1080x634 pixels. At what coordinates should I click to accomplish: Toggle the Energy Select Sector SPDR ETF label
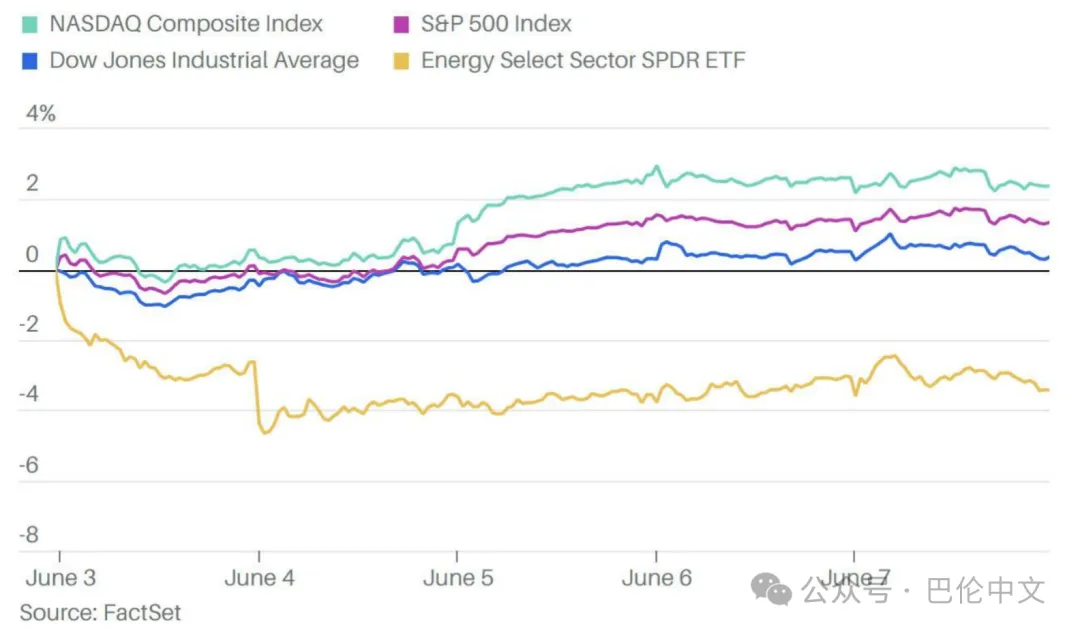coord(583,61)
